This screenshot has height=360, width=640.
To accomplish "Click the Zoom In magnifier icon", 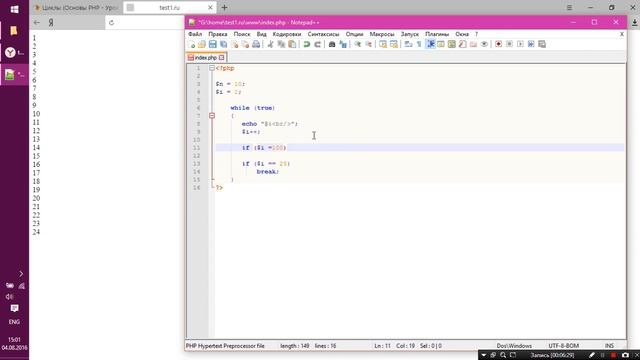I will click(x=358, y=44).
